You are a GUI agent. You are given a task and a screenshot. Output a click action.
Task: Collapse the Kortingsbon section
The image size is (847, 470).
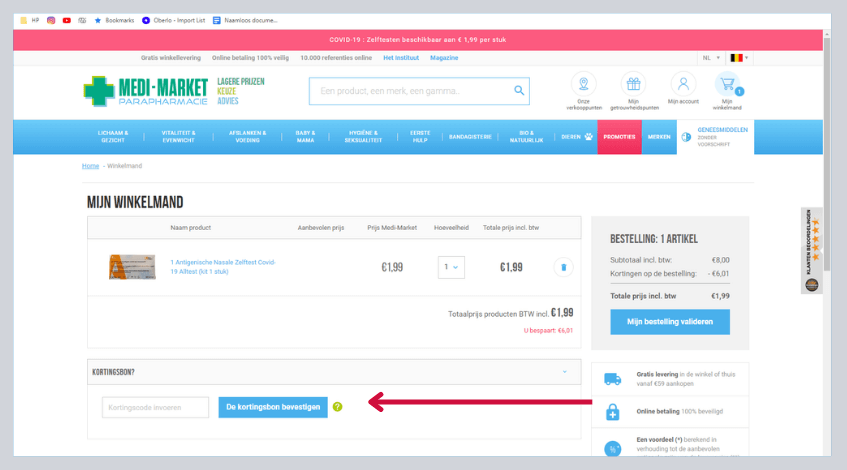click(564, 372)
